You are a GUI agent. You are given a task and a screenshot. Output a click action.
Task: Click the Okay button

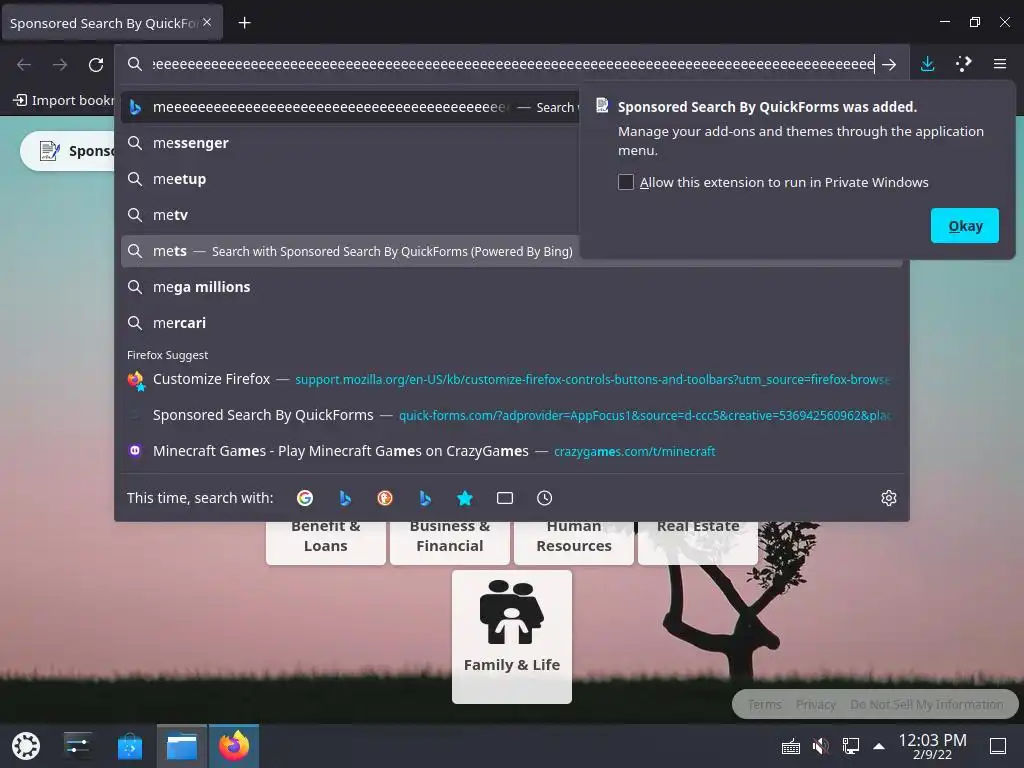(x=965, y=226)
